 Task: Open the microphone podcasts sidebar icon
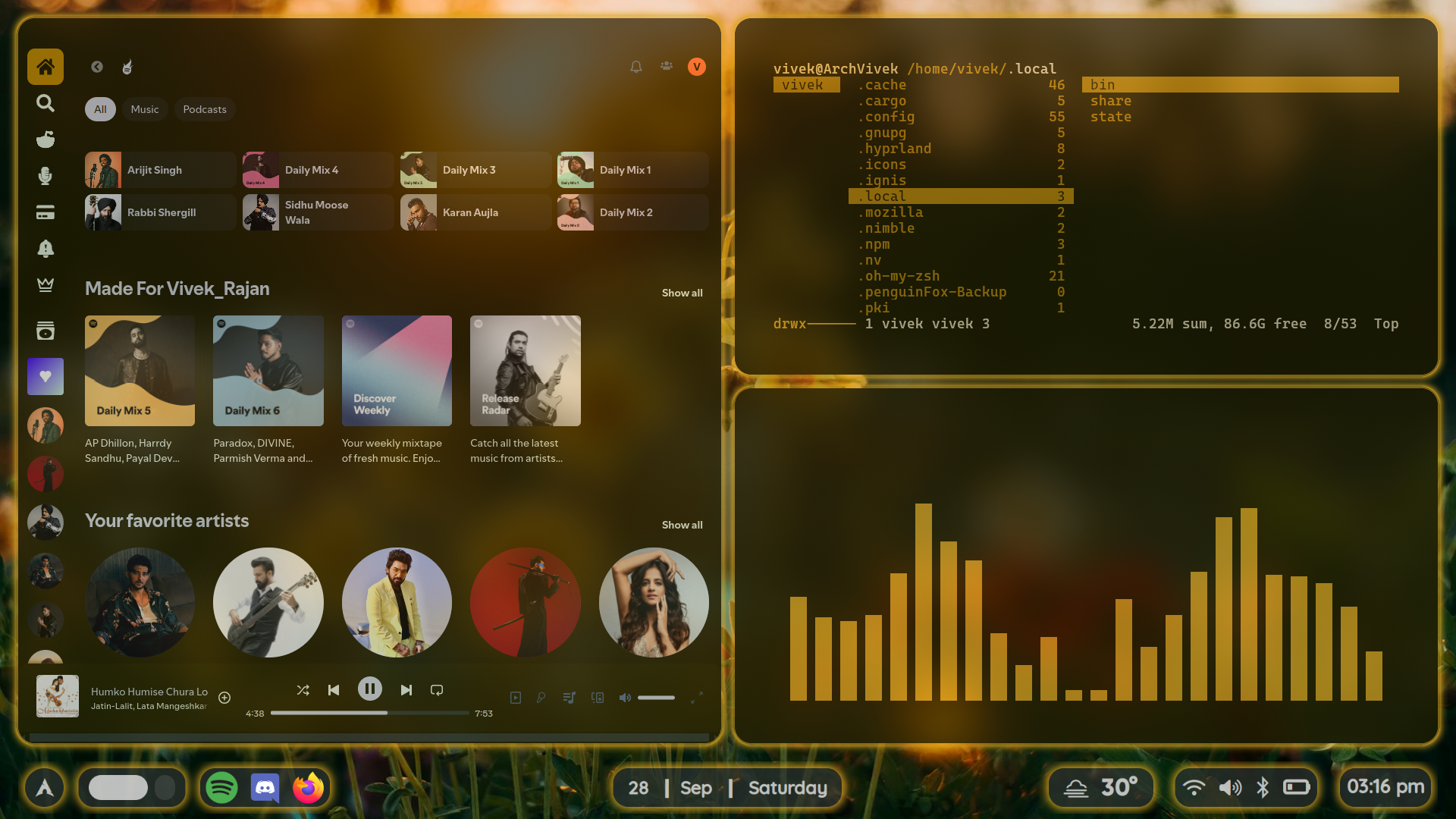coord(45,176)
